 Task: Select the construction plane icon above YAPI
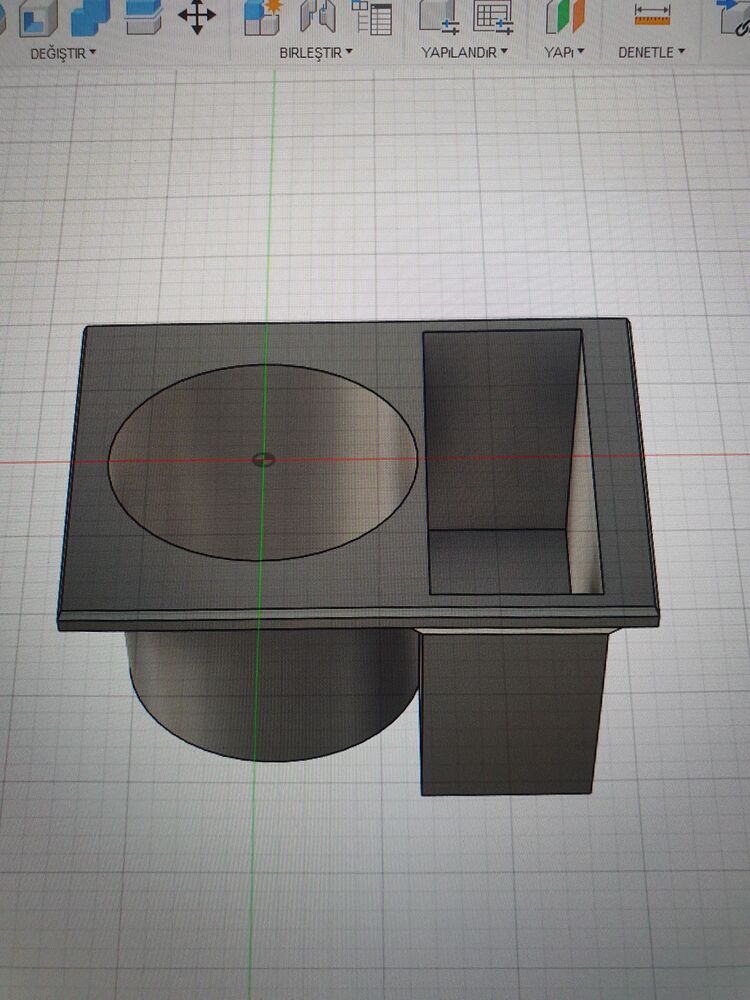pos(565,17)
